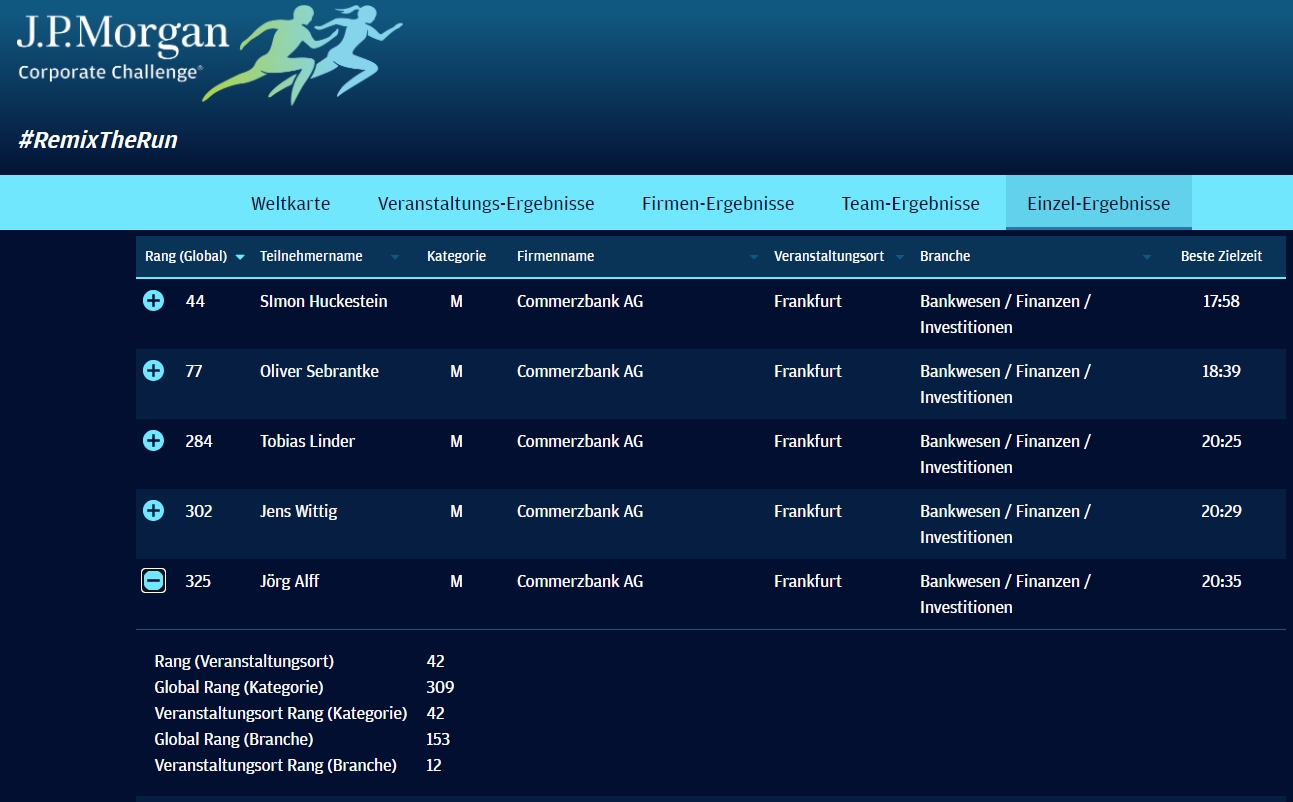The image size is (1293, 802).
Task: Click the Beste Zielzeit column header
Action: [1221, 256]
